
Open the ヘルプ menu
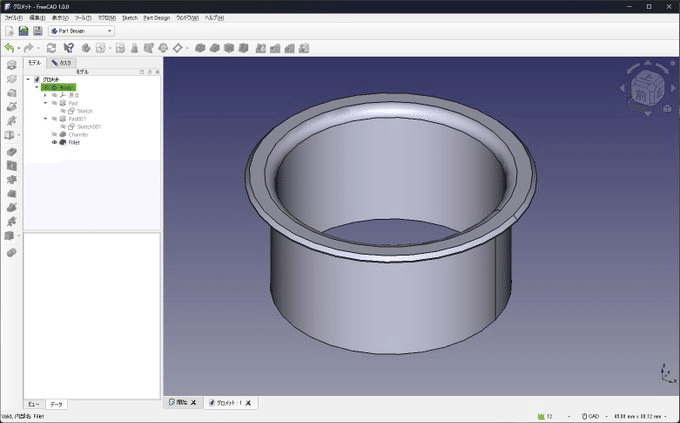pyautogui.click(x=214, y=18)
